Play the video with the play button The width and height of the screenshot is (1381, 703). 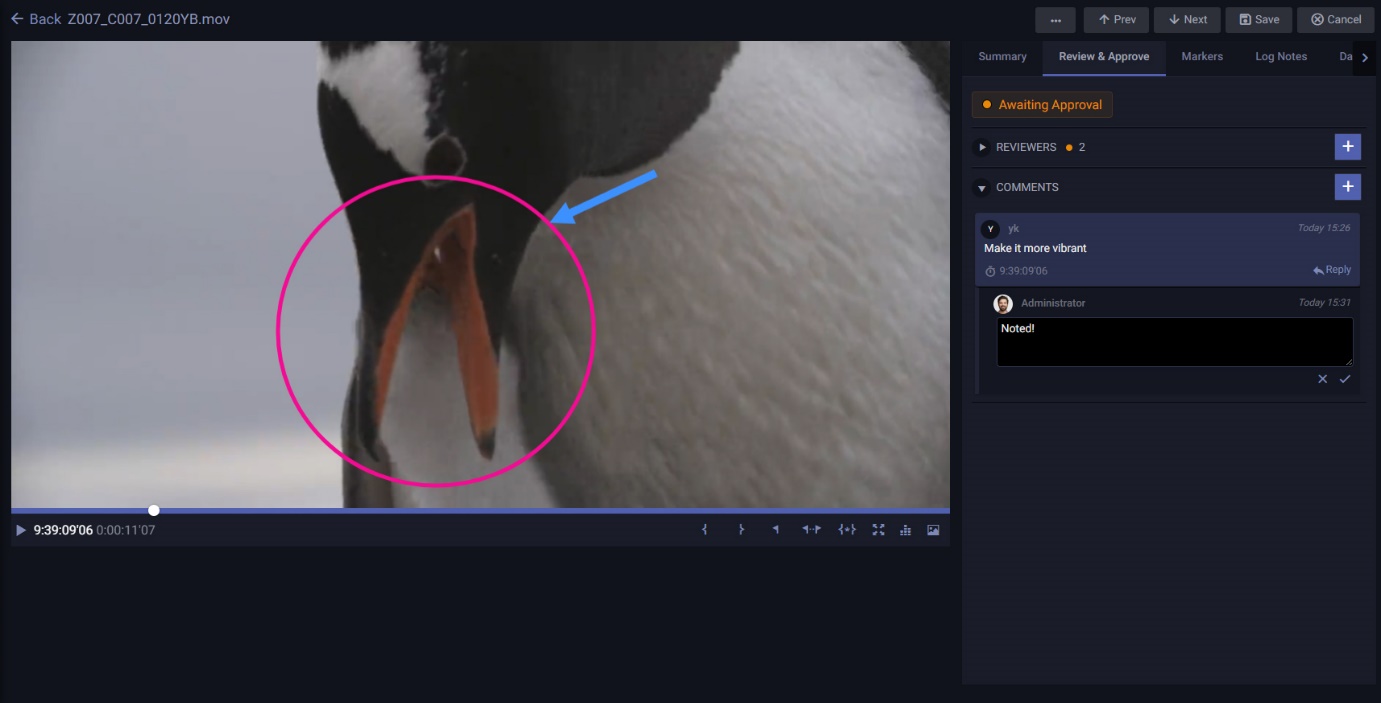tap(21, 530)
